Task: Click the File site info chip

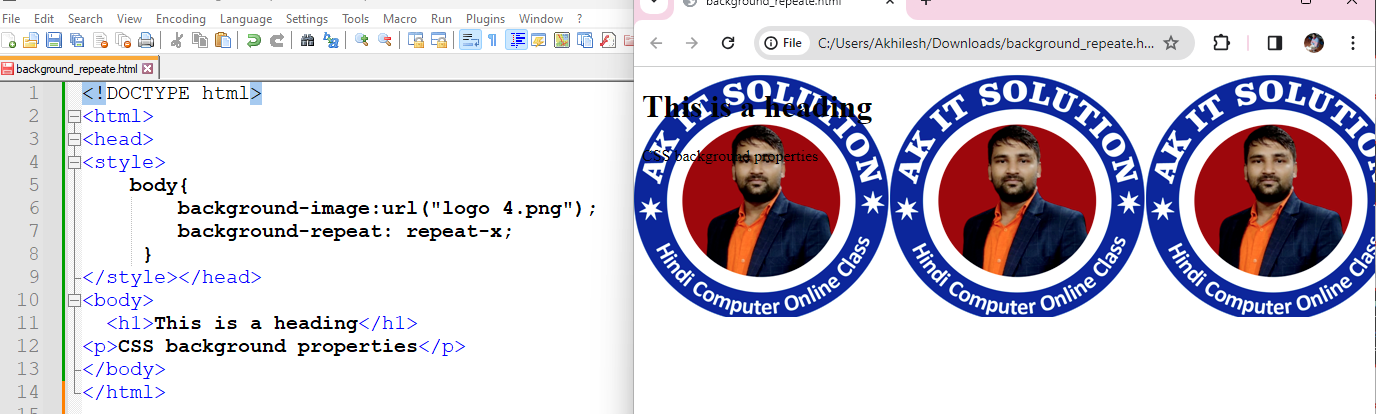Action: pos(783,43)
